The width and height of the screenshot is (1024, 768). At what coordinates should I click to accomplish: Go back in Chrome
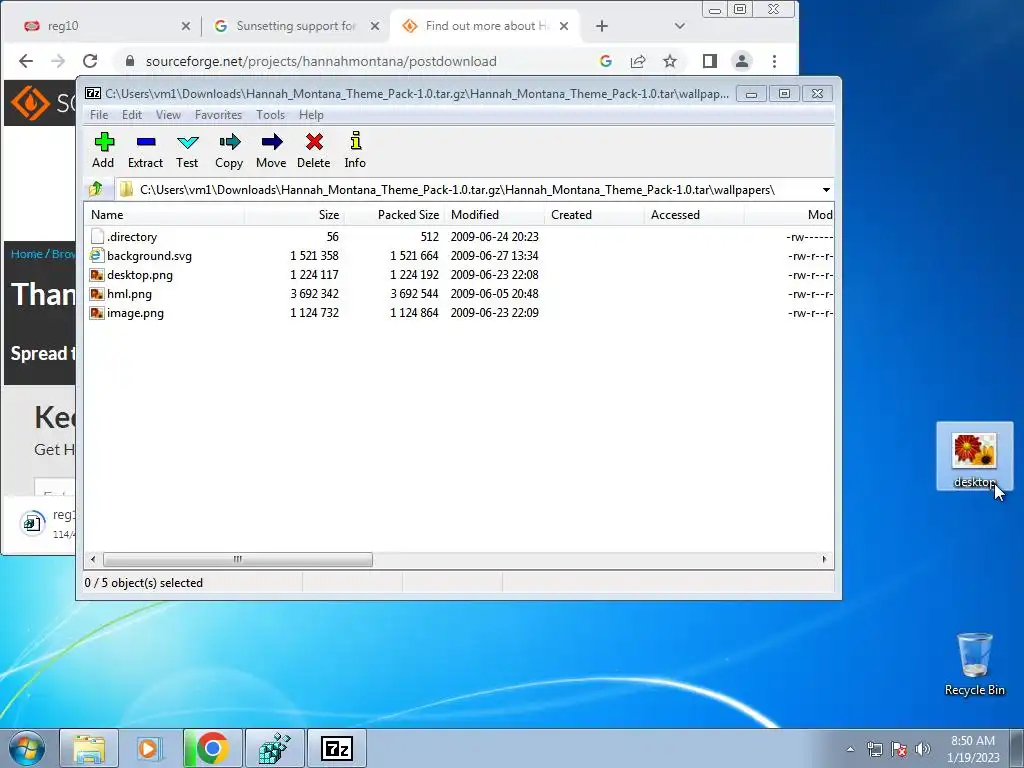pos(25,61)
